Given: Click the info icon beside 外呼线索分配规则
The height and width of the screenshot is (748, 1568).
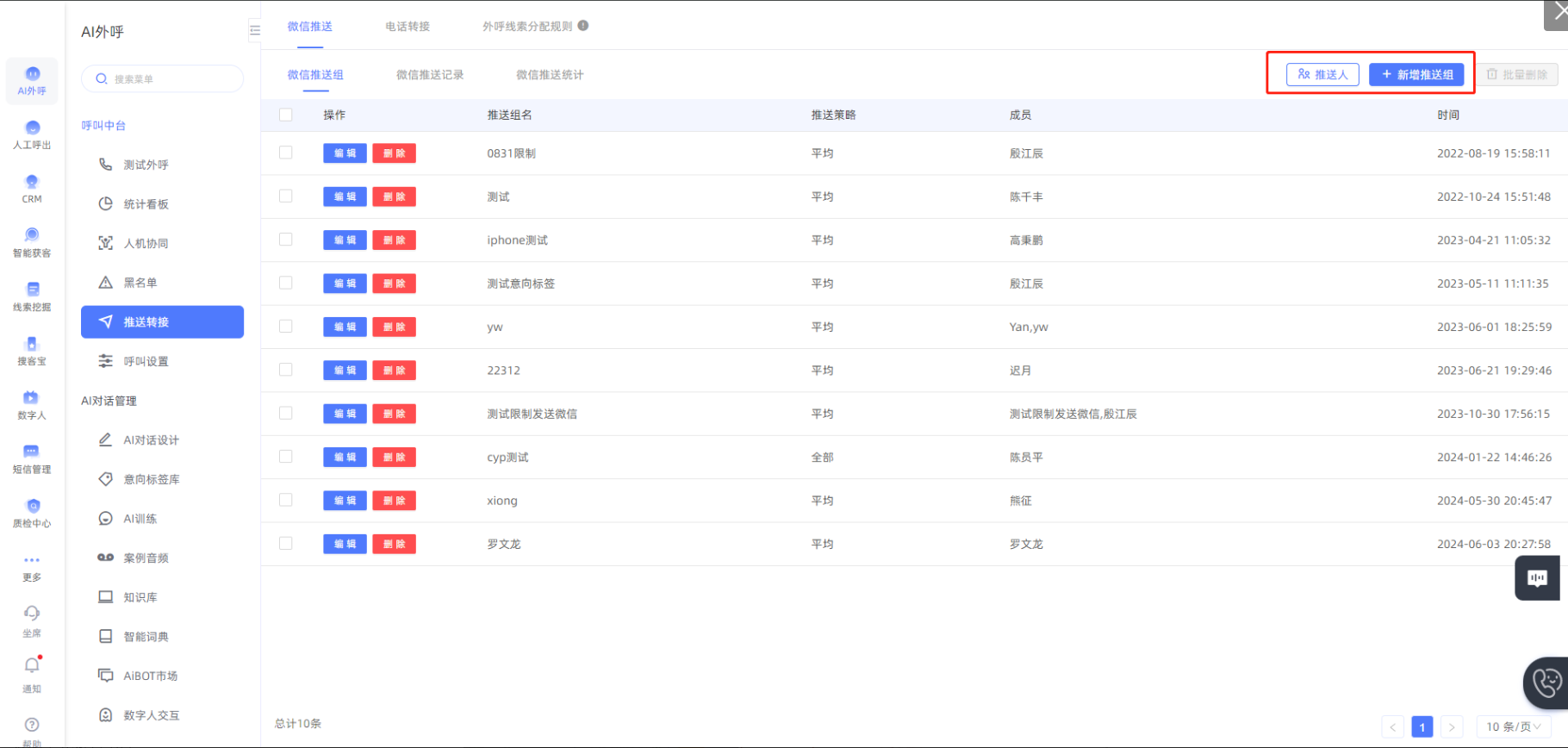Looking at the screenshot, I should [x=583, y=26].
